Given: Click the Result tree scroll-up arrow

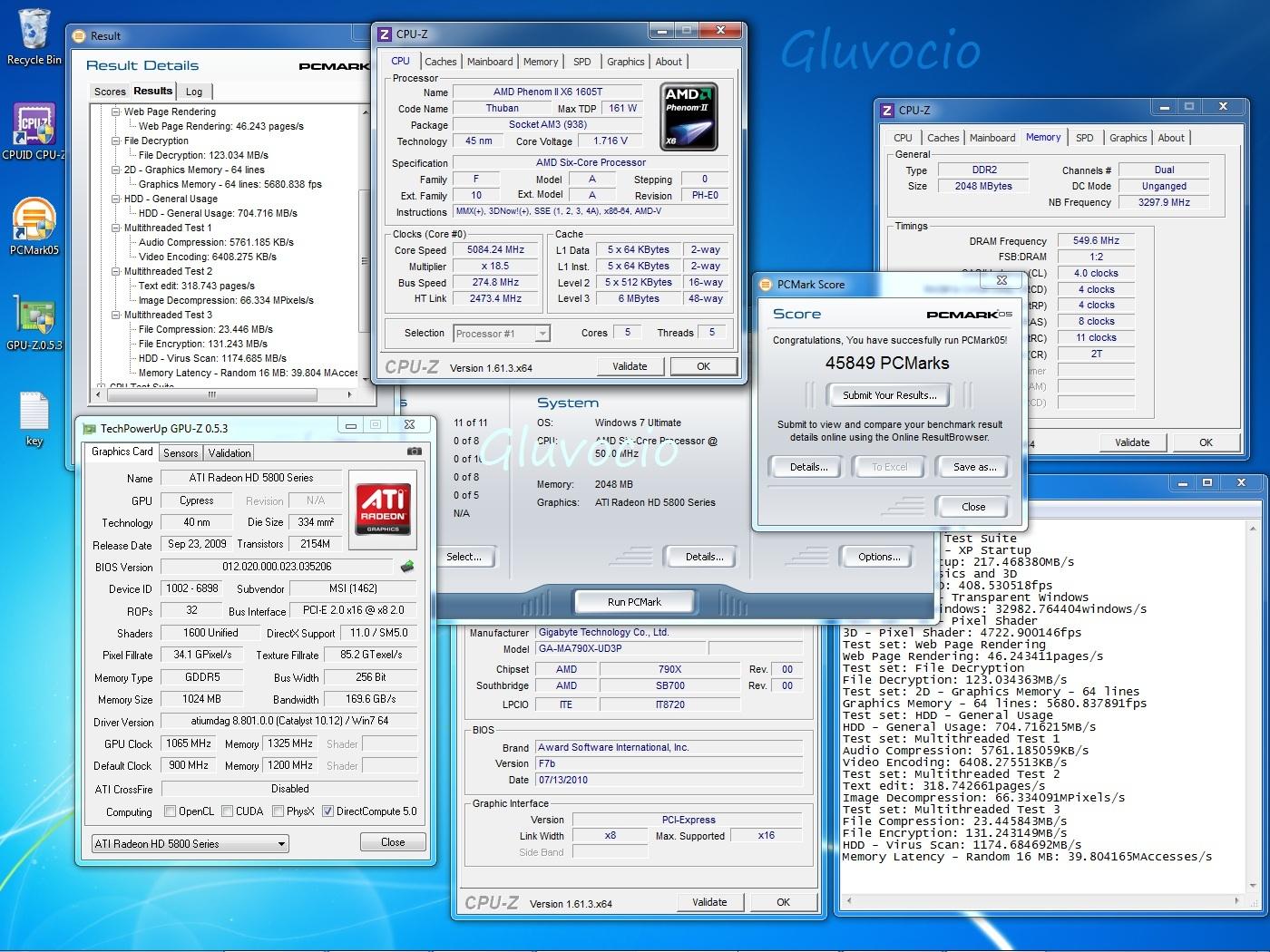Looking at the screenshot, I should [x=364, y=112].
